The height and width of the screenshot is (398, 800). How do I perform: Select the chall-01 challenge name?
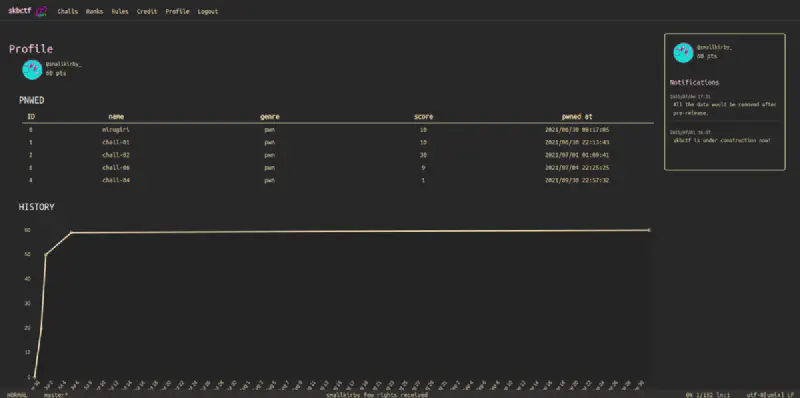tap(116, 142)
